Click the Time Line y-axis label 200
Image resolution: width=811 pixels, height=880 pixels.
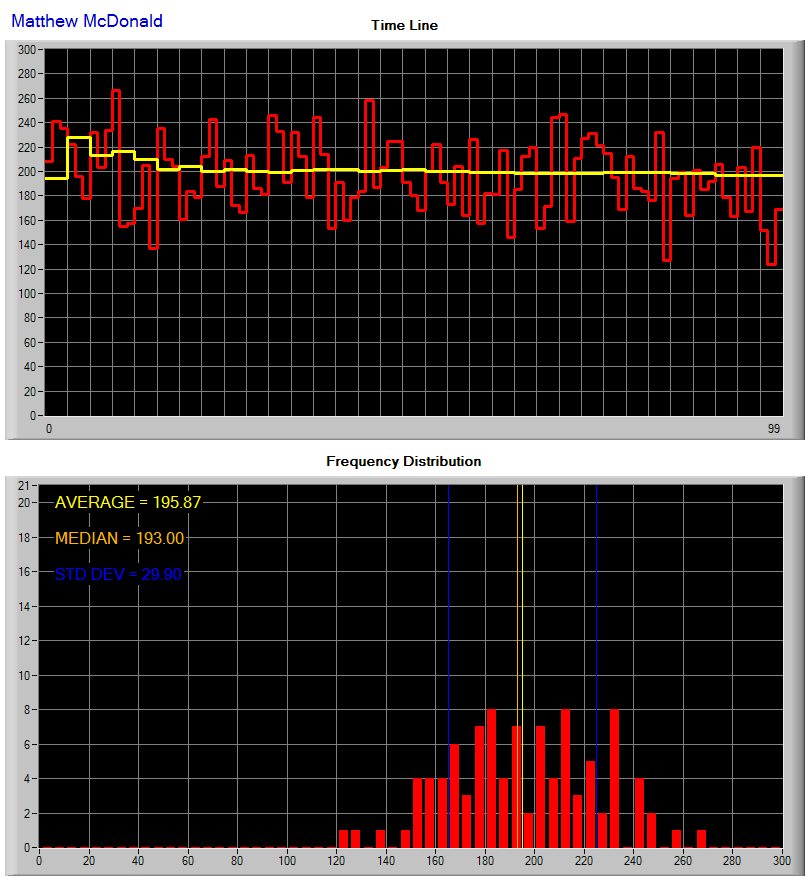26,172
